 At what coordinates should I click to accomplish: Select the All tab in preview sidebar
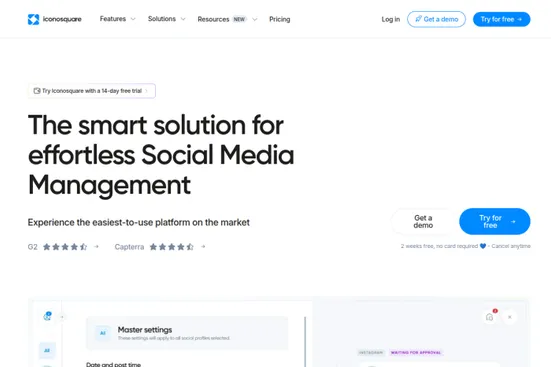[47, 350]
